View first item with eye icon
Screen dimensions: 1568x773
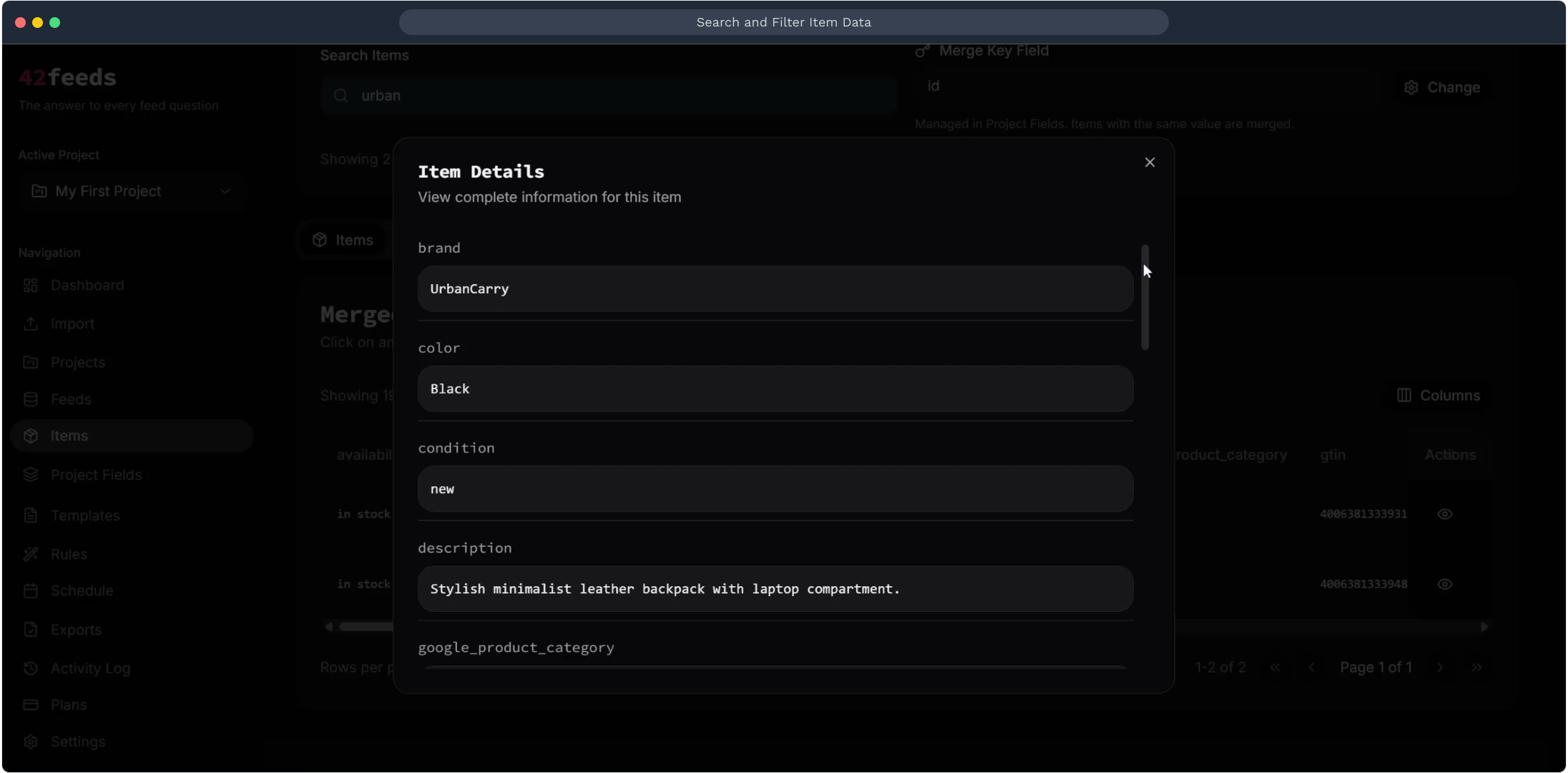coord(1444,514)
